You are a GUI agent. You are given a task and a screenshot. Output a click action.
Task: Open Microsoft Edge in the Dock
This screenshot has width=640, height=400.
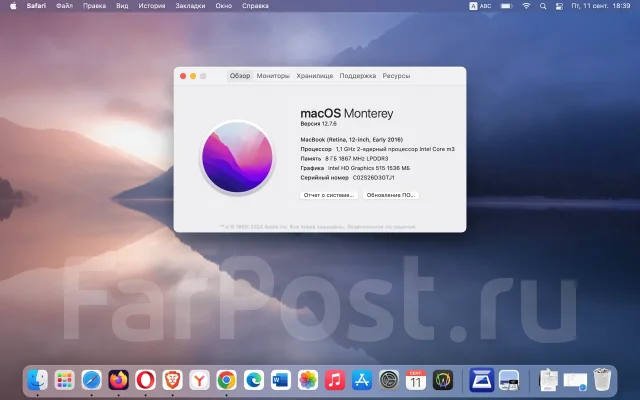coord(253,380)
